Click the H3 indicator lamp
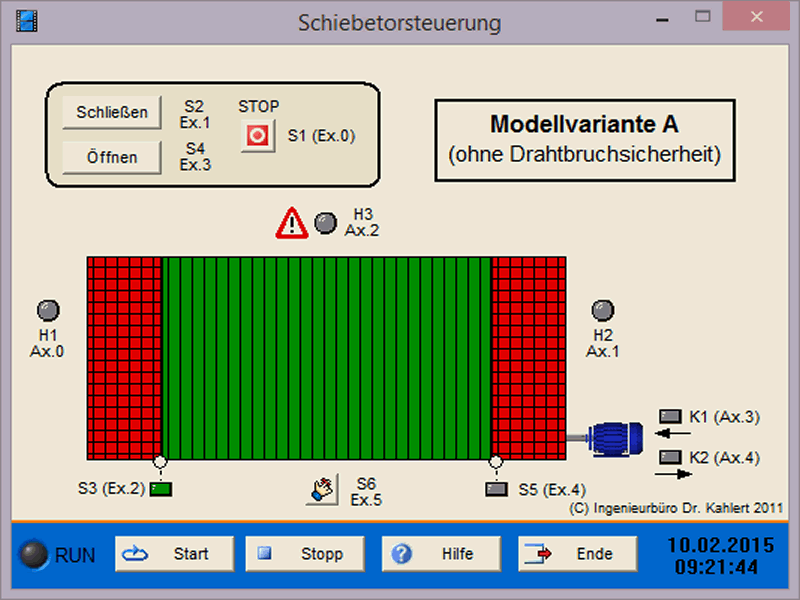The height and width of the screenshot is (600, 800). (x=326, y=222)
